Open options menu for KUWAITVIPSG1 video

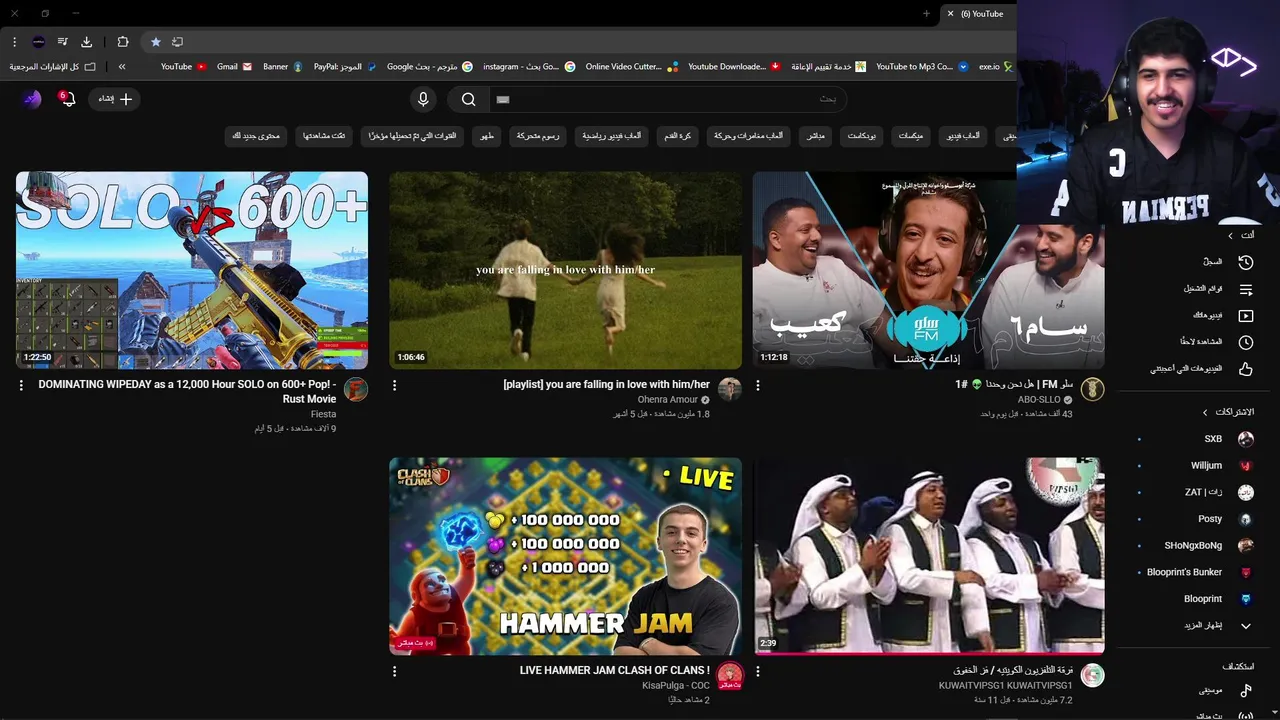[757, 672]
